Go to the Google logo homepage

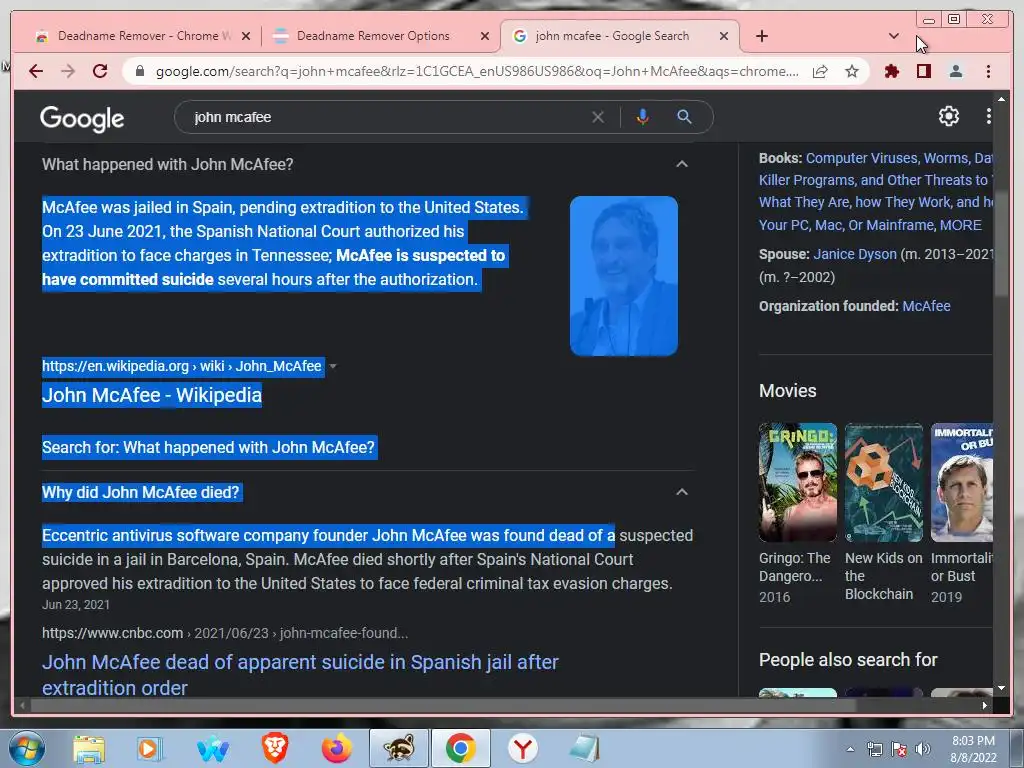click(x=82, y=118)
